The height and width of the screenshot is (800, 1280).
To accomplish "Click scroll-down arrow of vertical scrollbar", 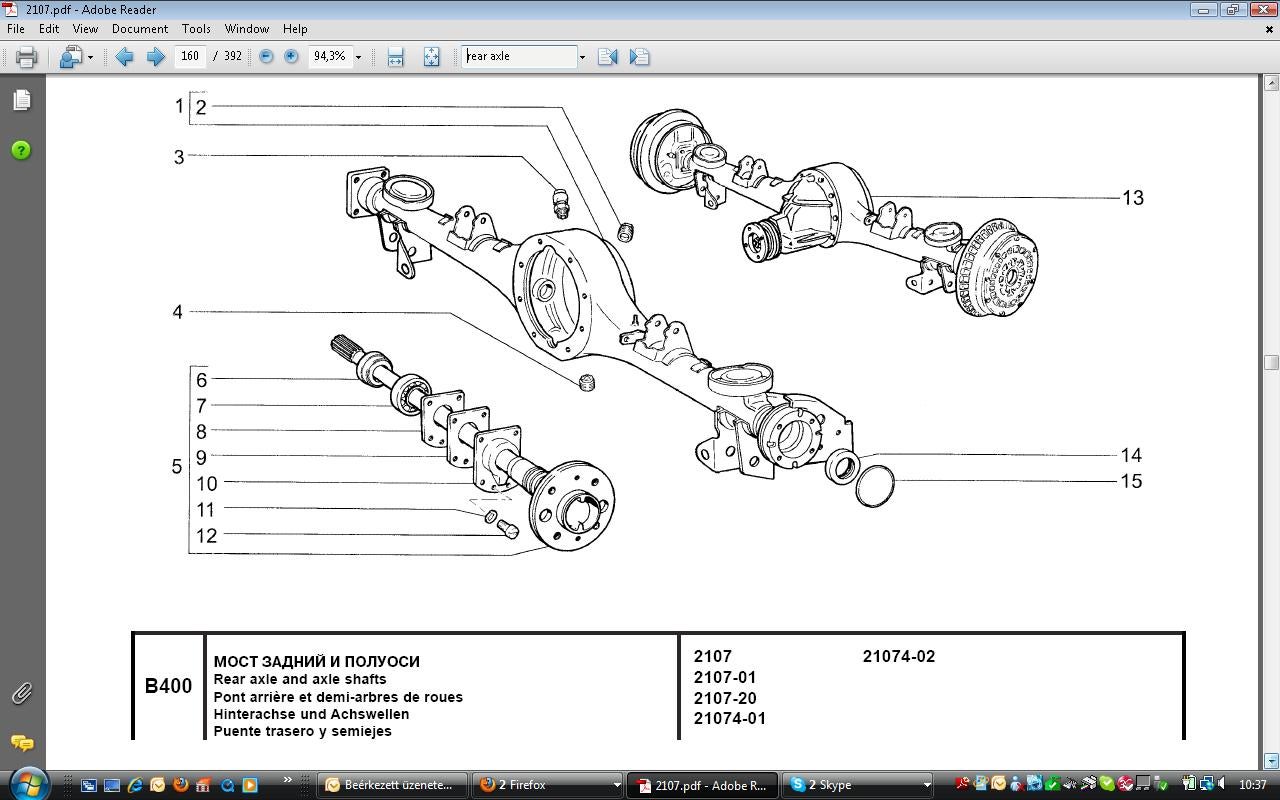I will tap(1271, 761).
